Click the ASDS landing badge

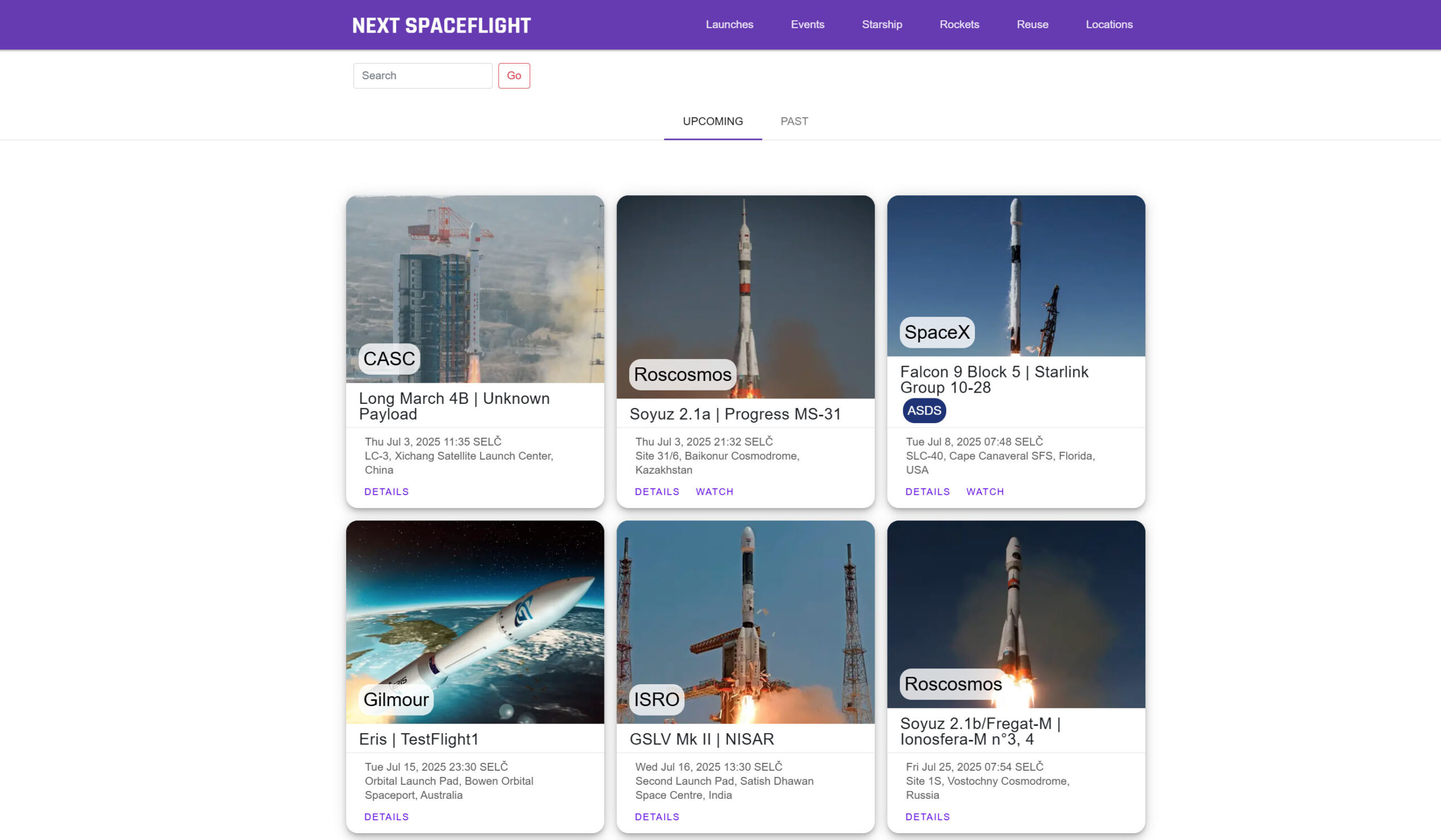(x=924, y=410)
